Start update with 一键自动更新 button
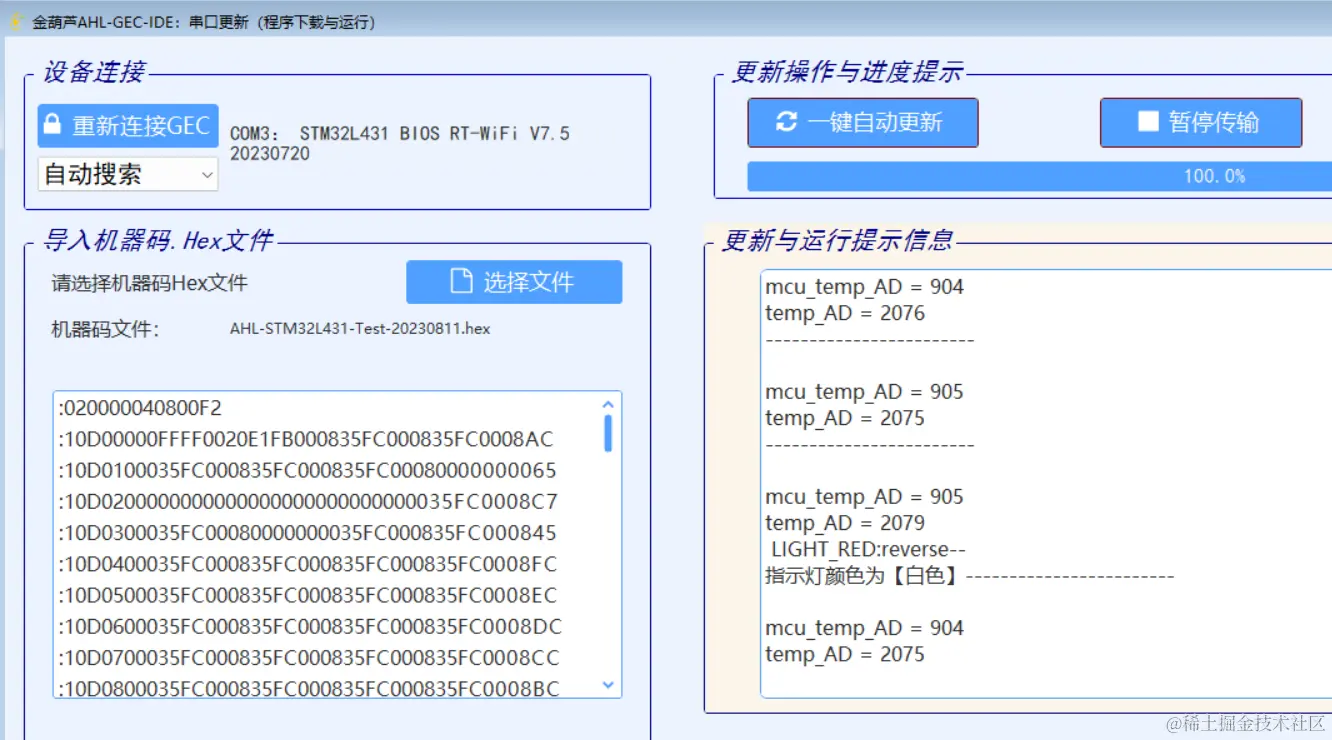This screenshot has width=1332, height=740. (862, 122)
